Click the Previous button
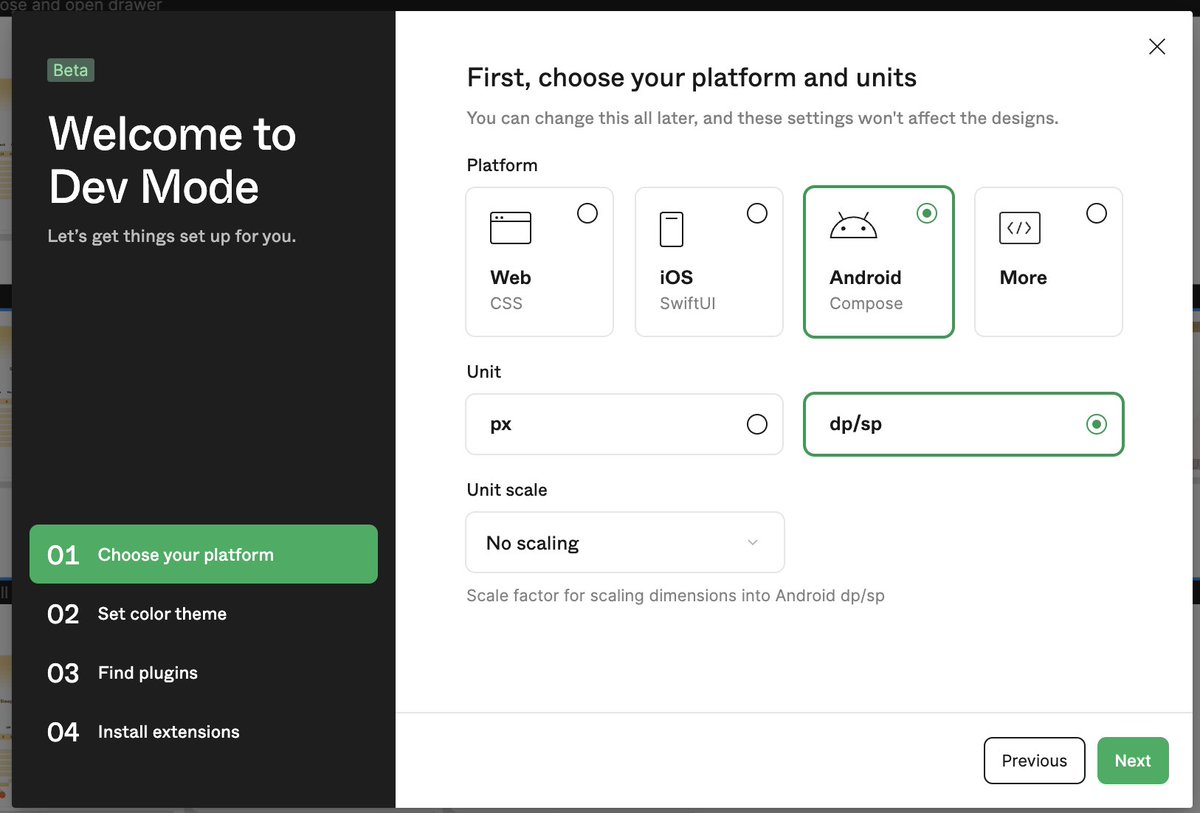 (1034, 760)
